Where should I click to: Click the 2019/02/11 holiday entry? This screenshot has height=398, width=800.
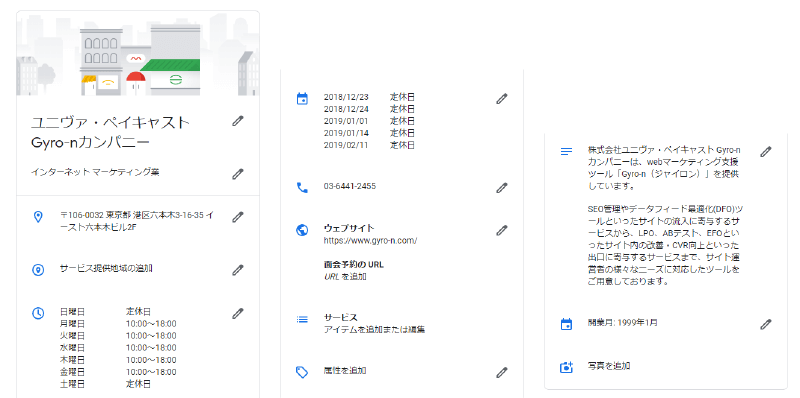[369, 145]
